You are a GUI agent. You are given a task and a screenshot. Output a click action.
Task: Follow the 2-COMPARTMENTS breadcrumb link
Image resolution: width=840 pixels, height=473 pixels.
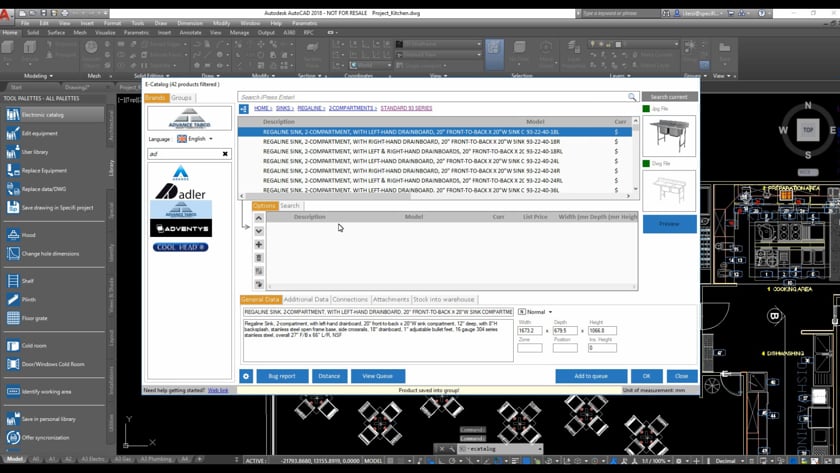click(351, 108)
